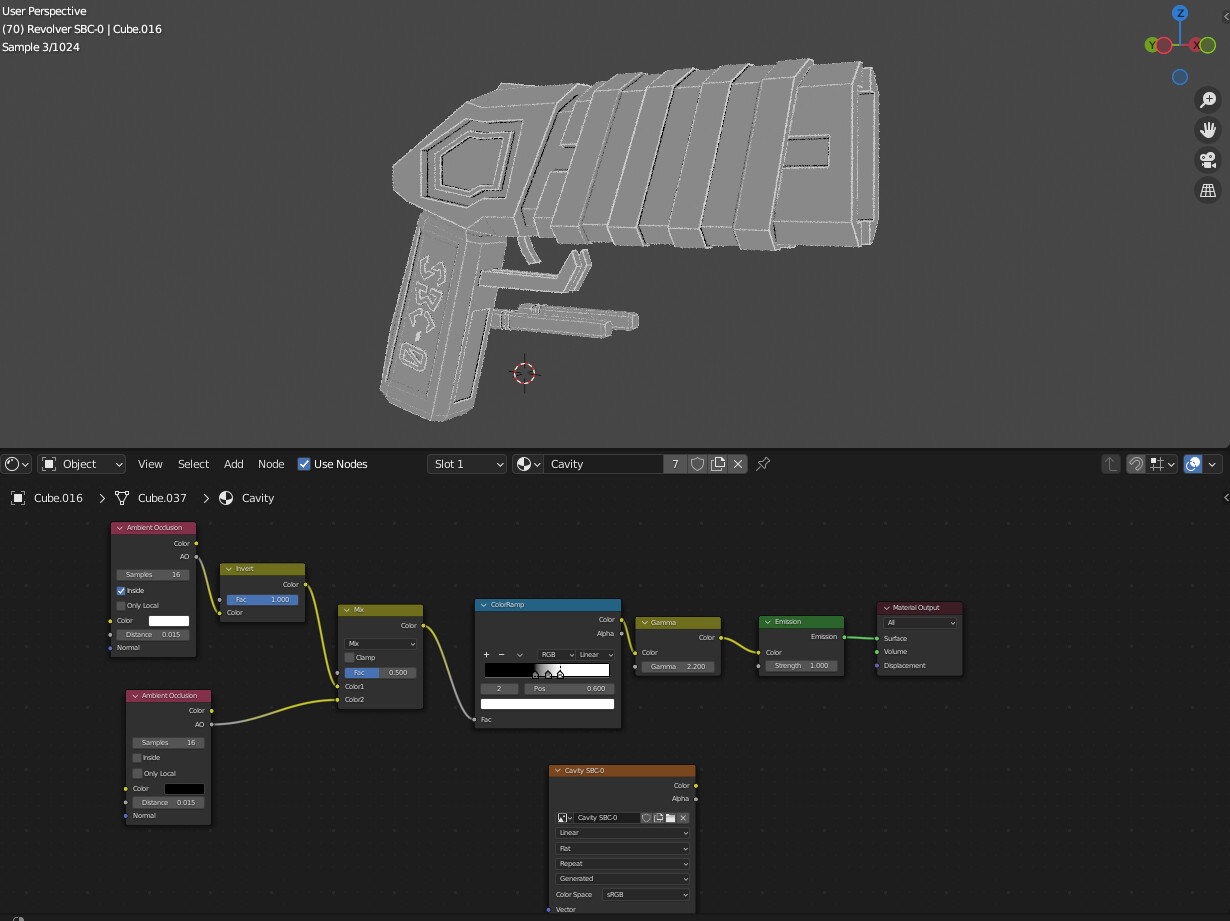Collapse the Gamma node with its header arrow
The image size is (1230, 921).
[644, 622]
